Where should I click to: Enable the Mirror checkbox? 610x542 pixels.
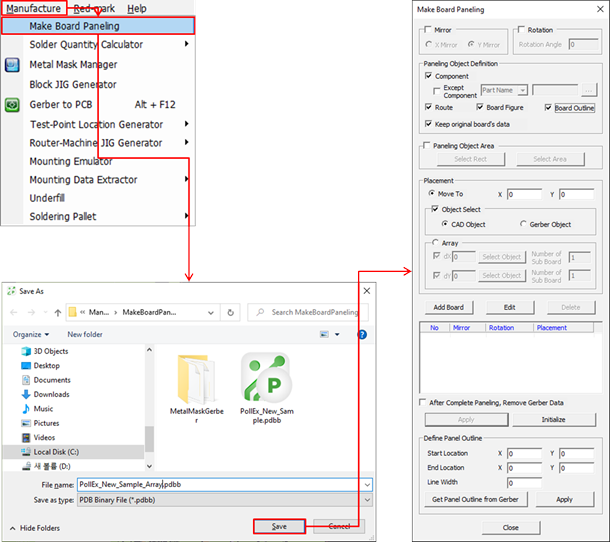pos(429,30)
